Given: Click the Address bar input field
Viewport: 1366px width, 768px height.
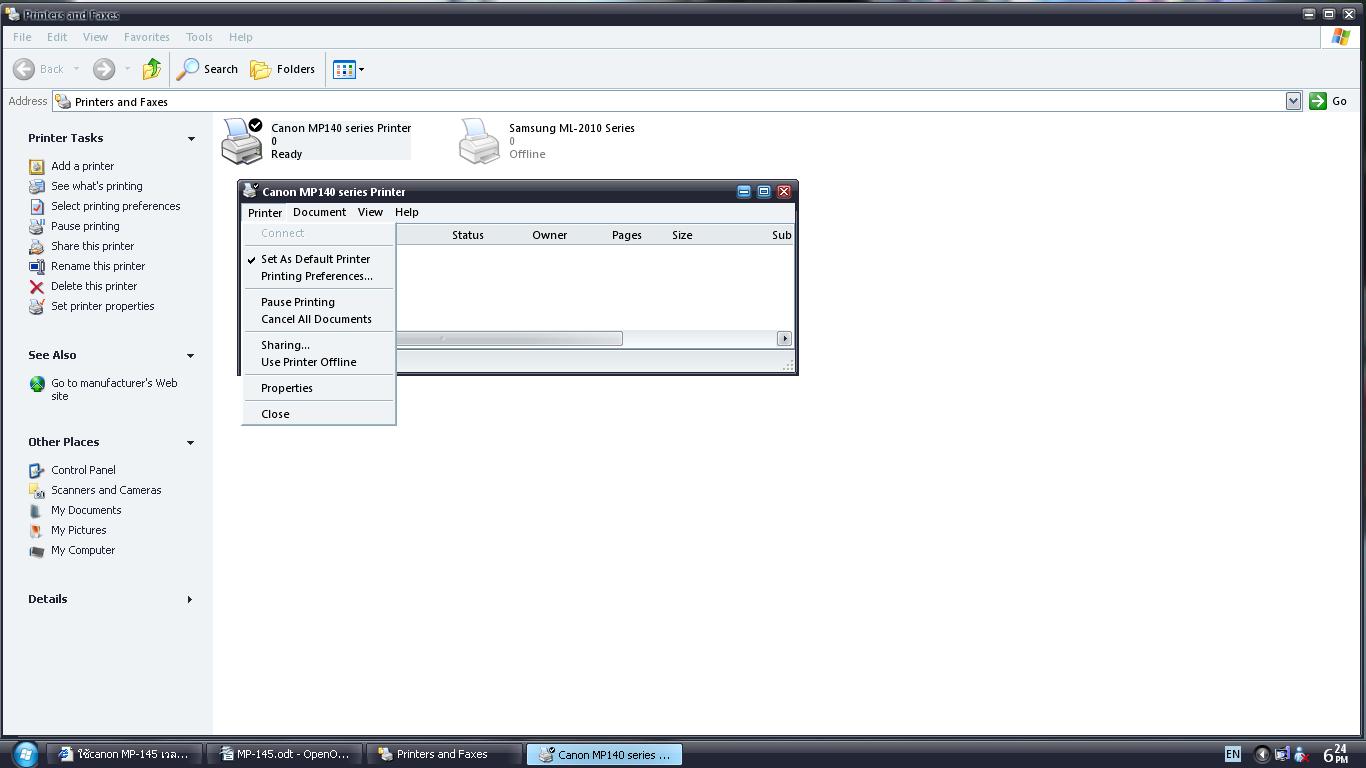Looking at the screenshot, I should point(670,101).
